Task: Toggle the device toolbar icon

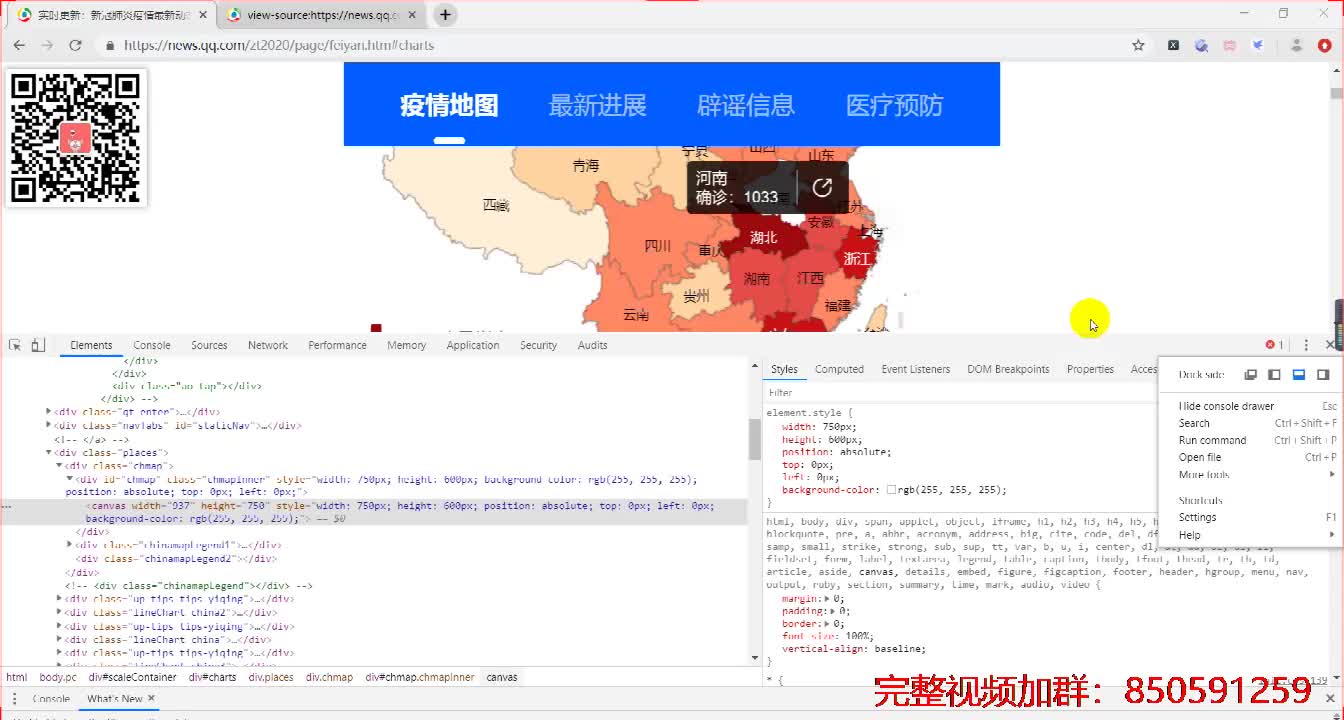Action: click(x=38, y=345)
